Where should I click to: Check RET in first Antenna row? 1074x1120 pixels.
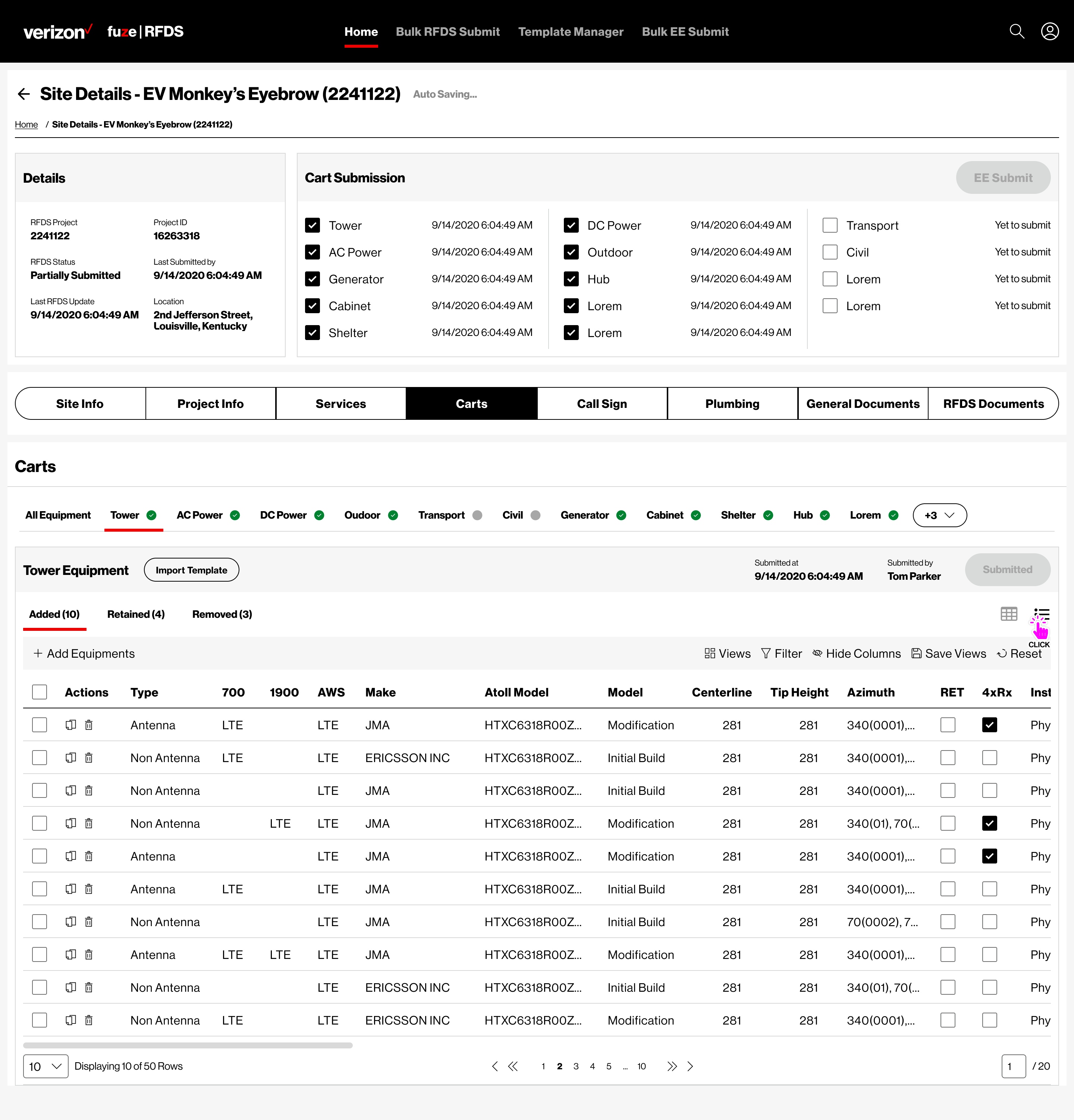click(948, 724)
